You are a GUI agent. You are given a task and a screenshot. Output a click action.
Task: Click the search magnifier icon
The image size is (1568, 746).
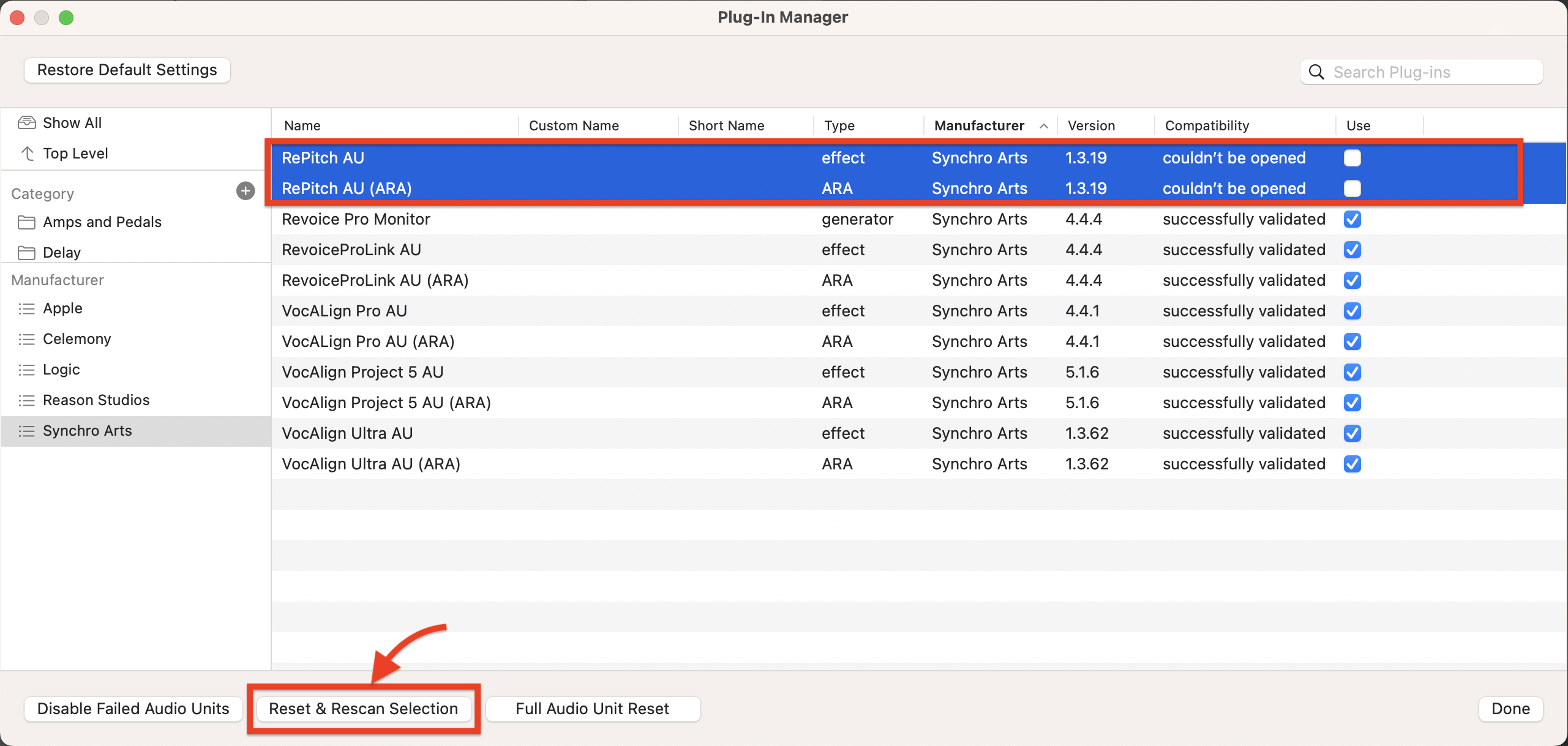coord(1316,72)
